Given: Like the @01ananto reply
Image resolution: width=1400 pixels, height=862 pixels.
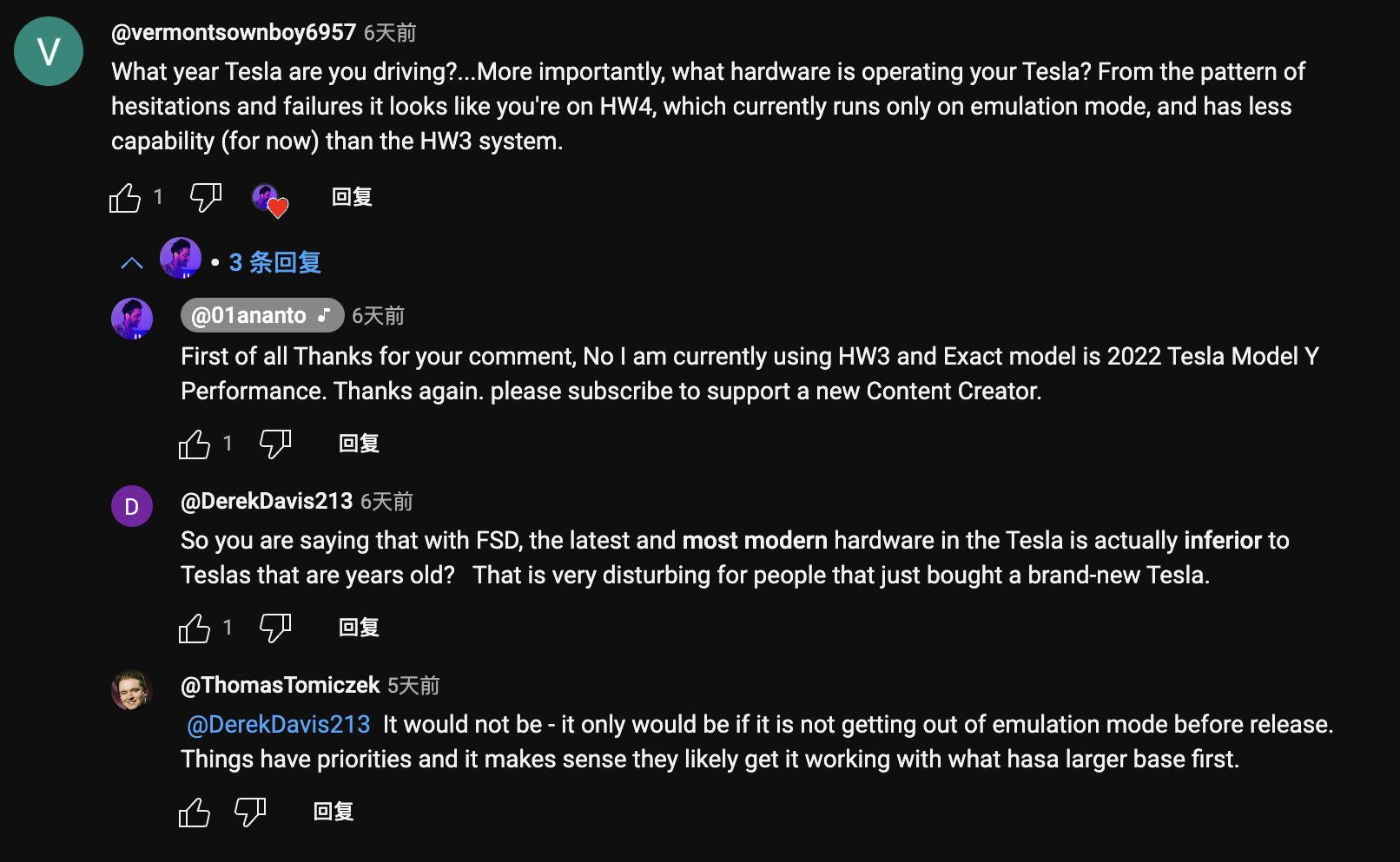Looking at the screenshot, I should (x=195, y=444).
